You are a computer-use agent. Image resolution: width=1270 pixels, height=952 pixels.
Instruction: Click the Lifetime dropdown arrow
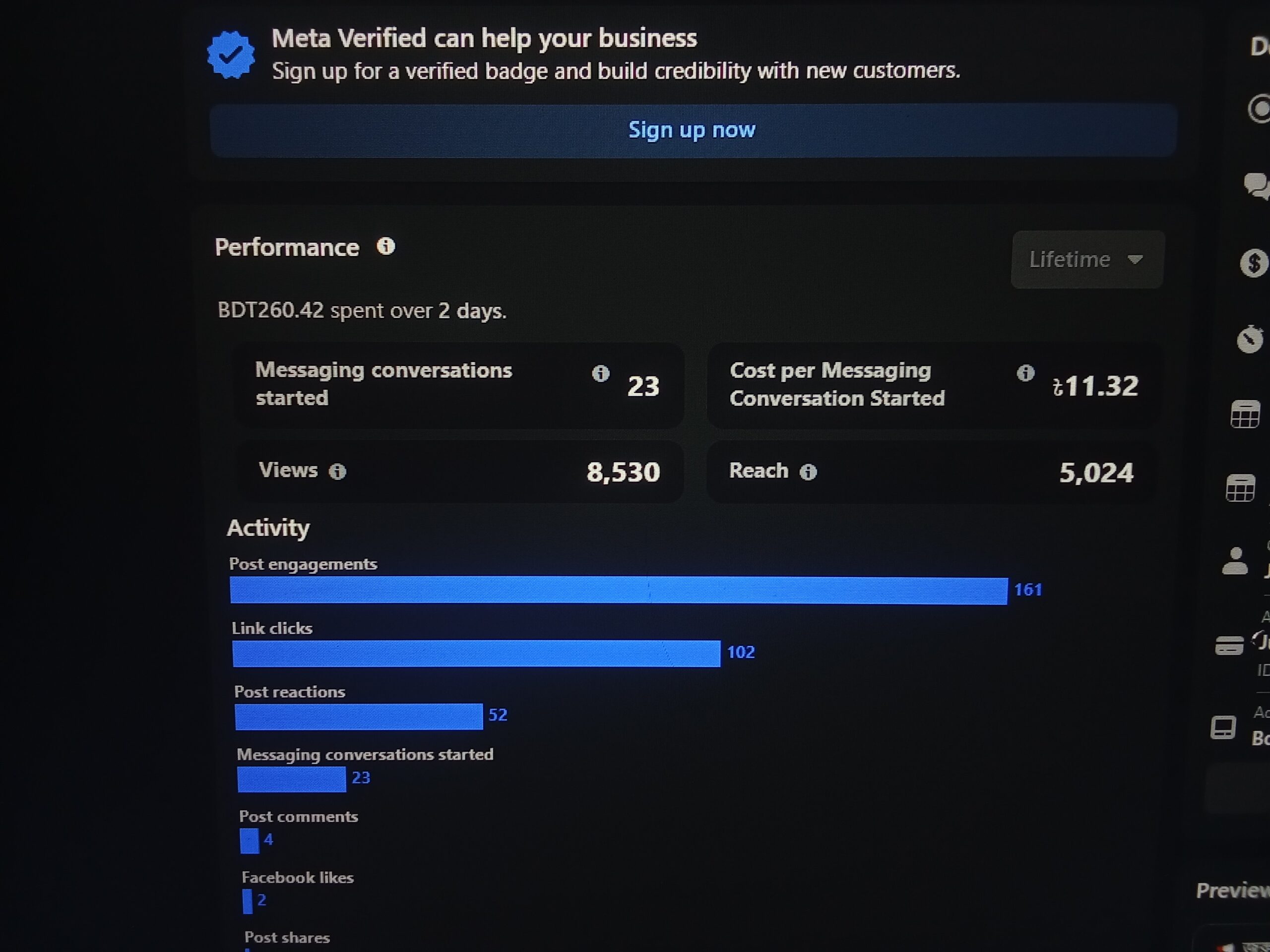[x=1135, y=260]
